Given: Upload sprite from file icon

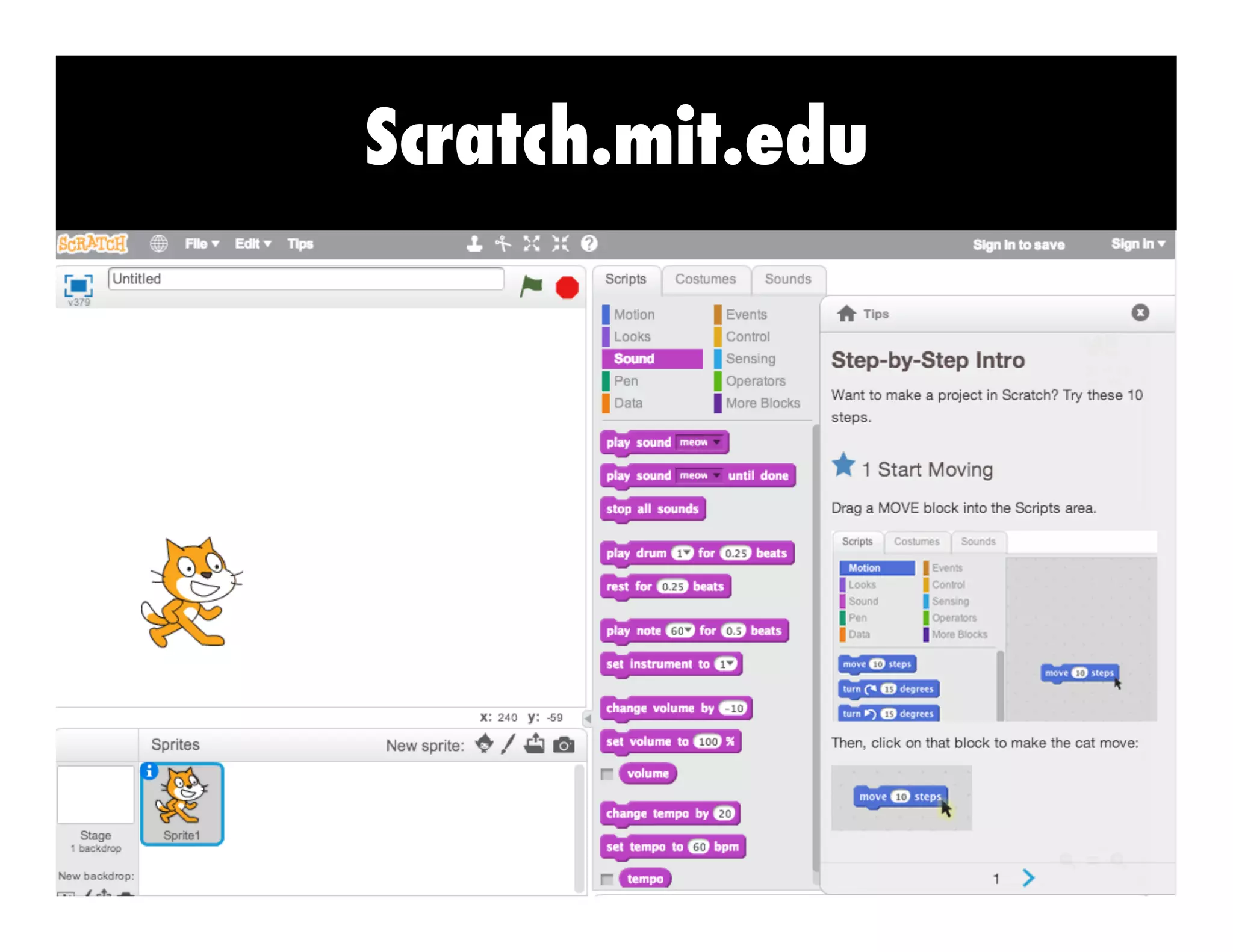Looking at the screenshot, I should (534, 744).
